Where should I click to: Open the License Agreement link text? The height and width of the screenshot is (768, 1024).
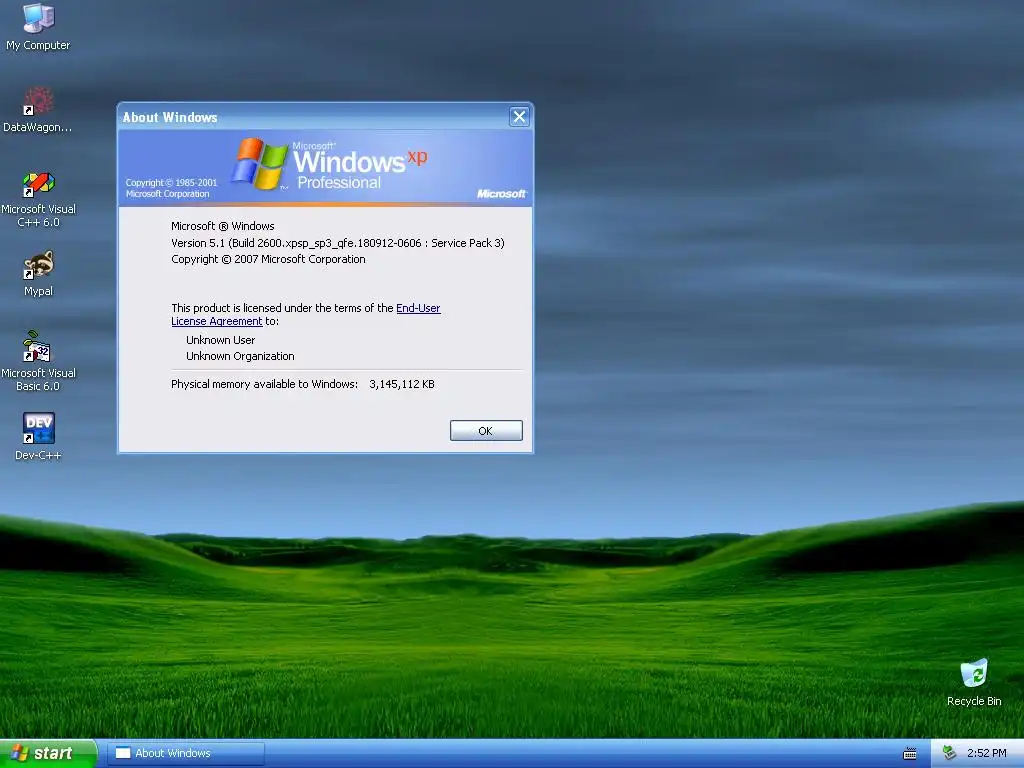(216, 321)
